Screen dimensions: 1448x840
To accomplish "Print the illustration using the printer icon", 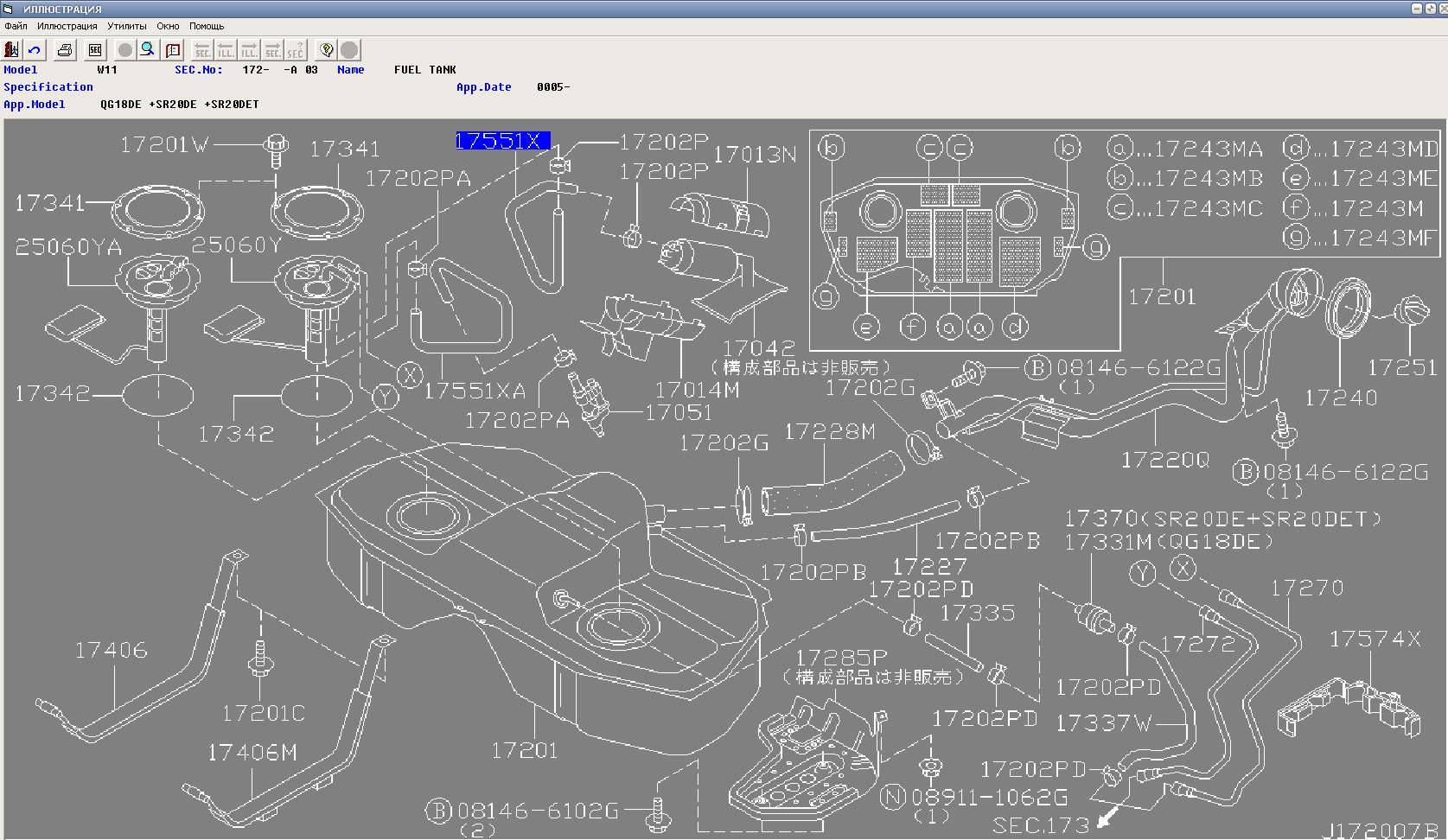I will point(65,50).
